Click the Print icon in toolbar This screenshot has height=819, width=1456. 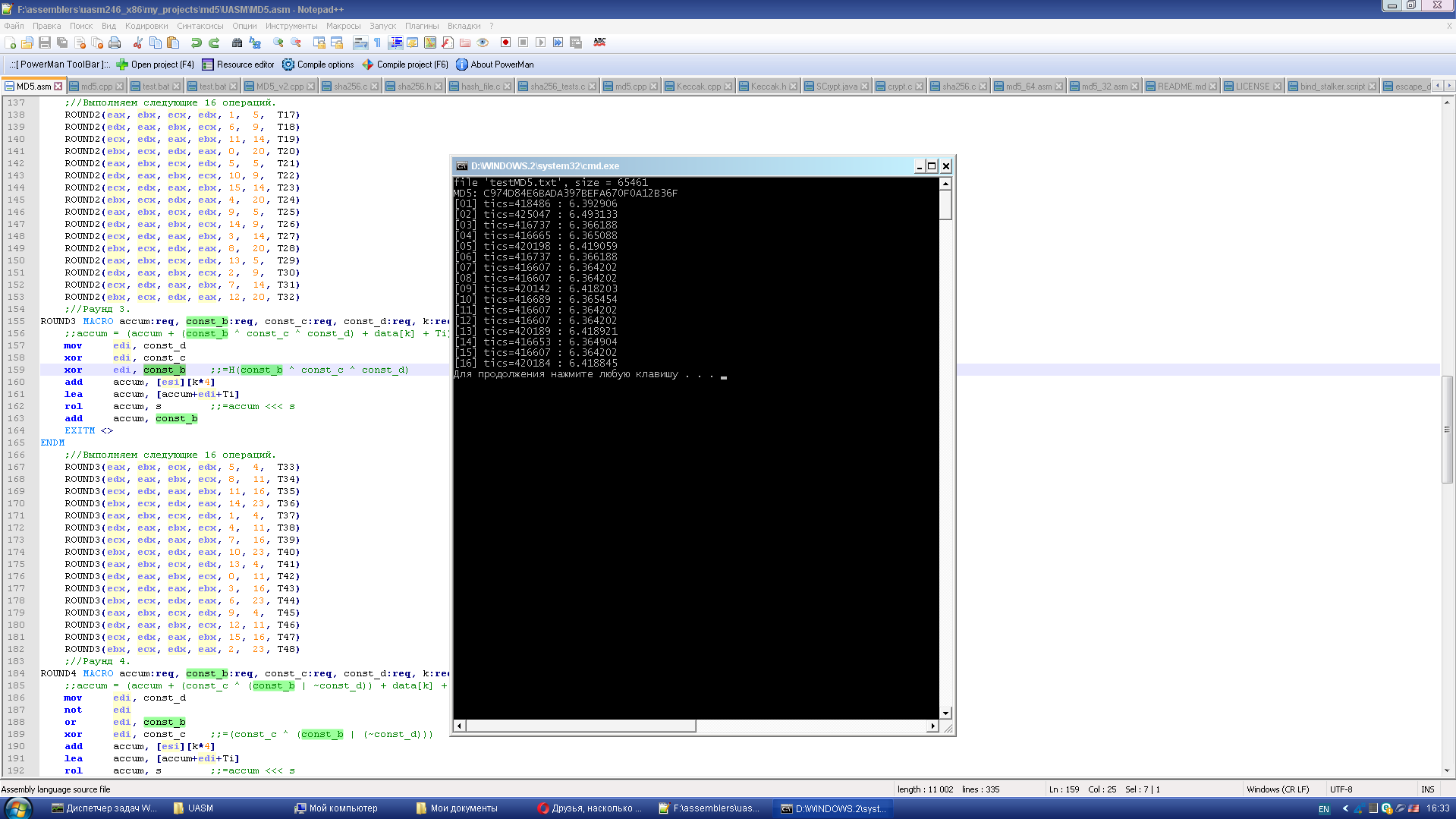coord(115,43)
